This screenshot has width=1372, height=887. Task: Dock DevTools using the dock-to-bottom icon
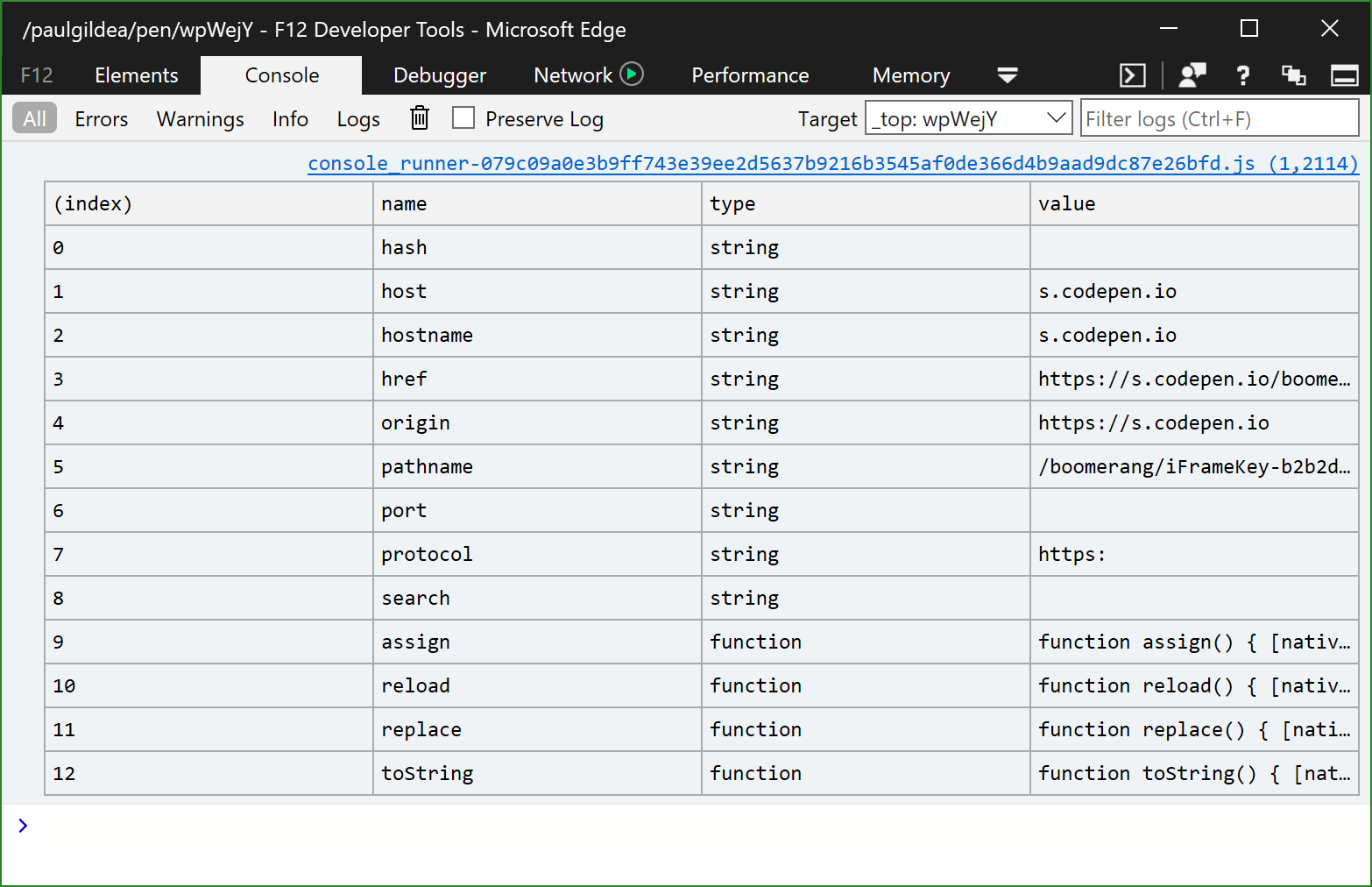pos(1344,75)
